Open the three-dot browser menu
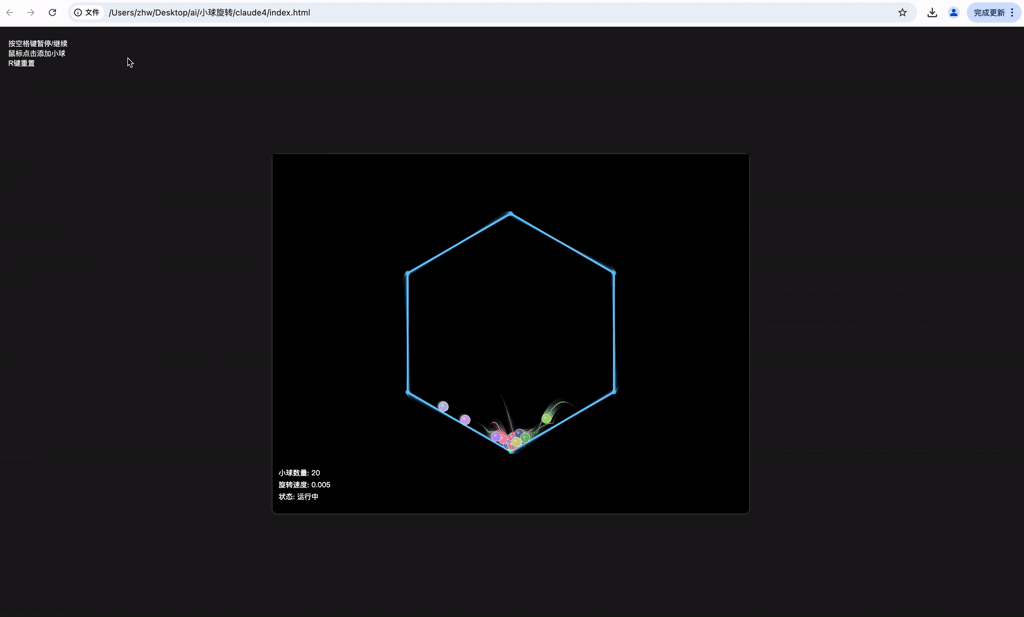Viewport: 1024px width, 617px height. pos(1012,12)
